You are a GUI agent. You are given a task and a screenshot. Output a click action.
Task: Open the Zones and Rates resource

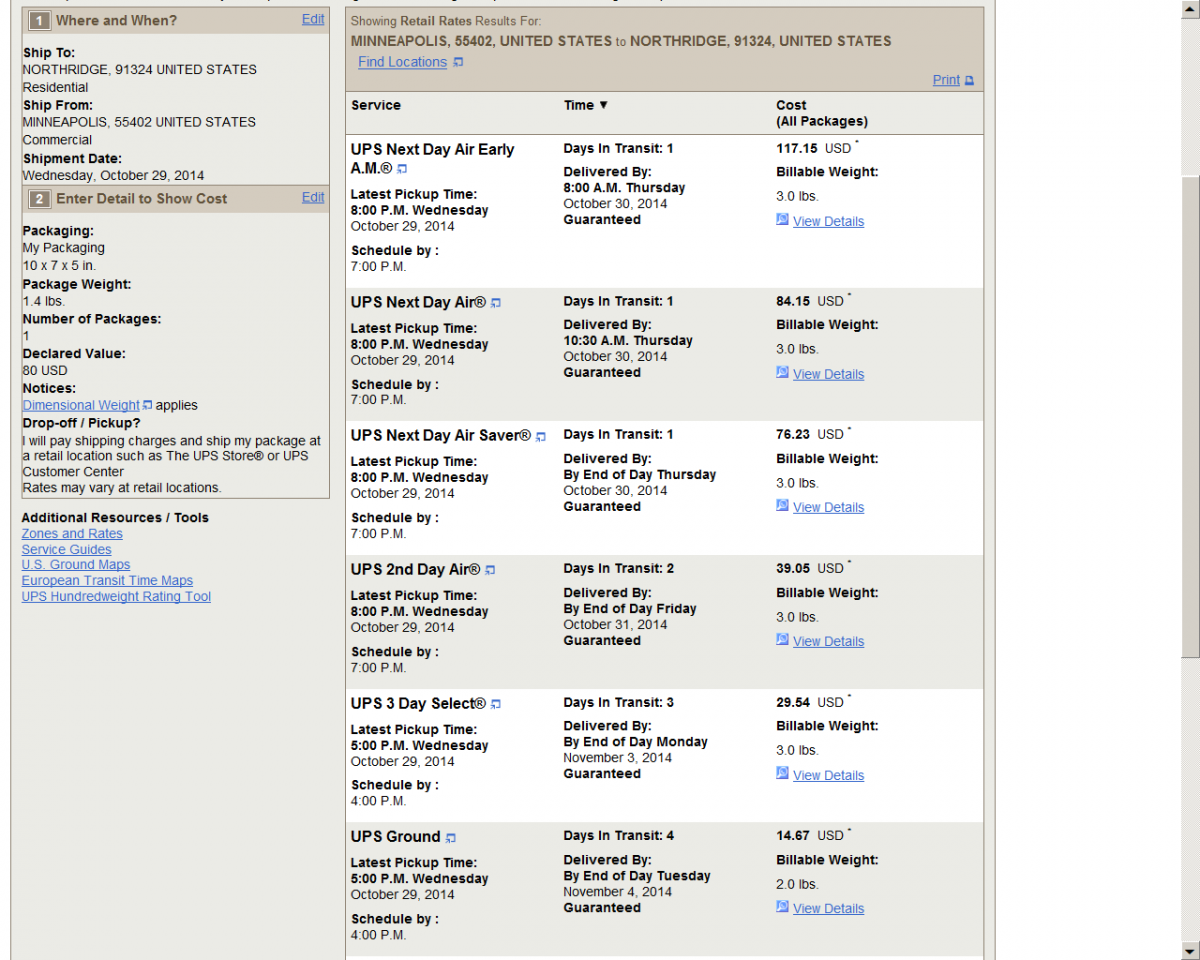(72, 534)
